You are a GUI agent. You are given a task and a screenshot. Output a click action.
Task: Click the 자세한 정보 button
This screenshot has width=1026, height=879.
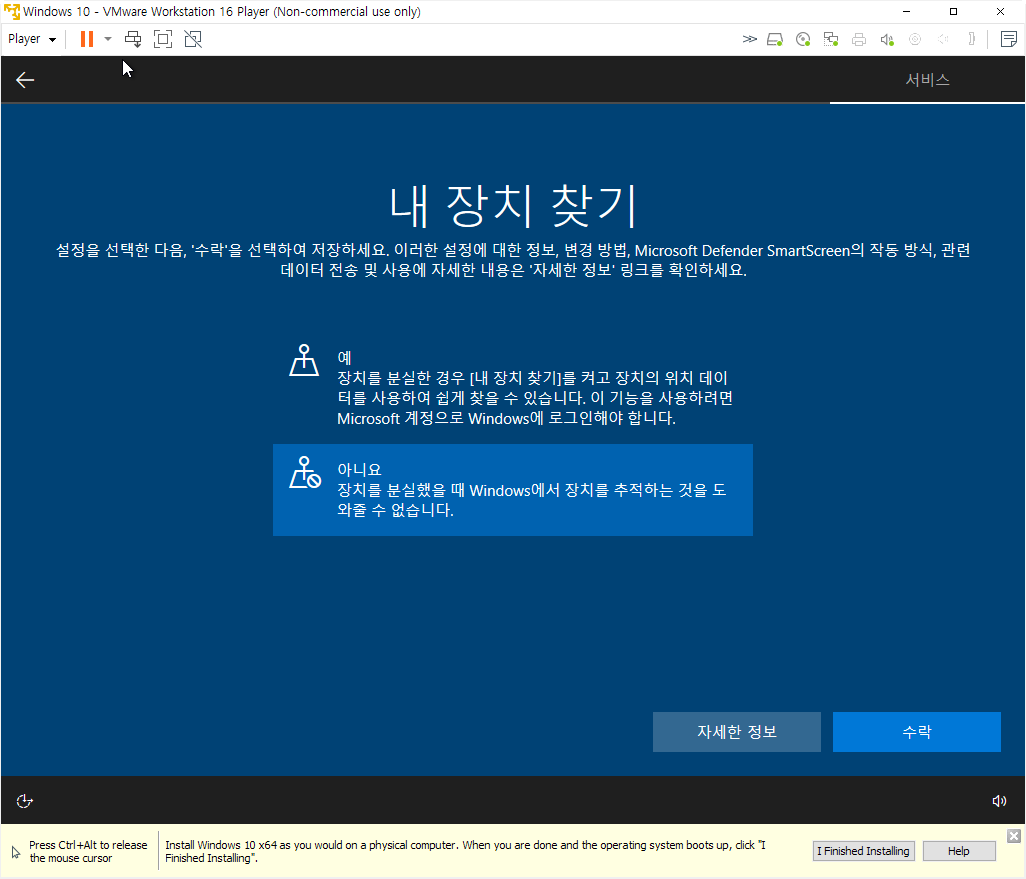click(x=737, y=732)
